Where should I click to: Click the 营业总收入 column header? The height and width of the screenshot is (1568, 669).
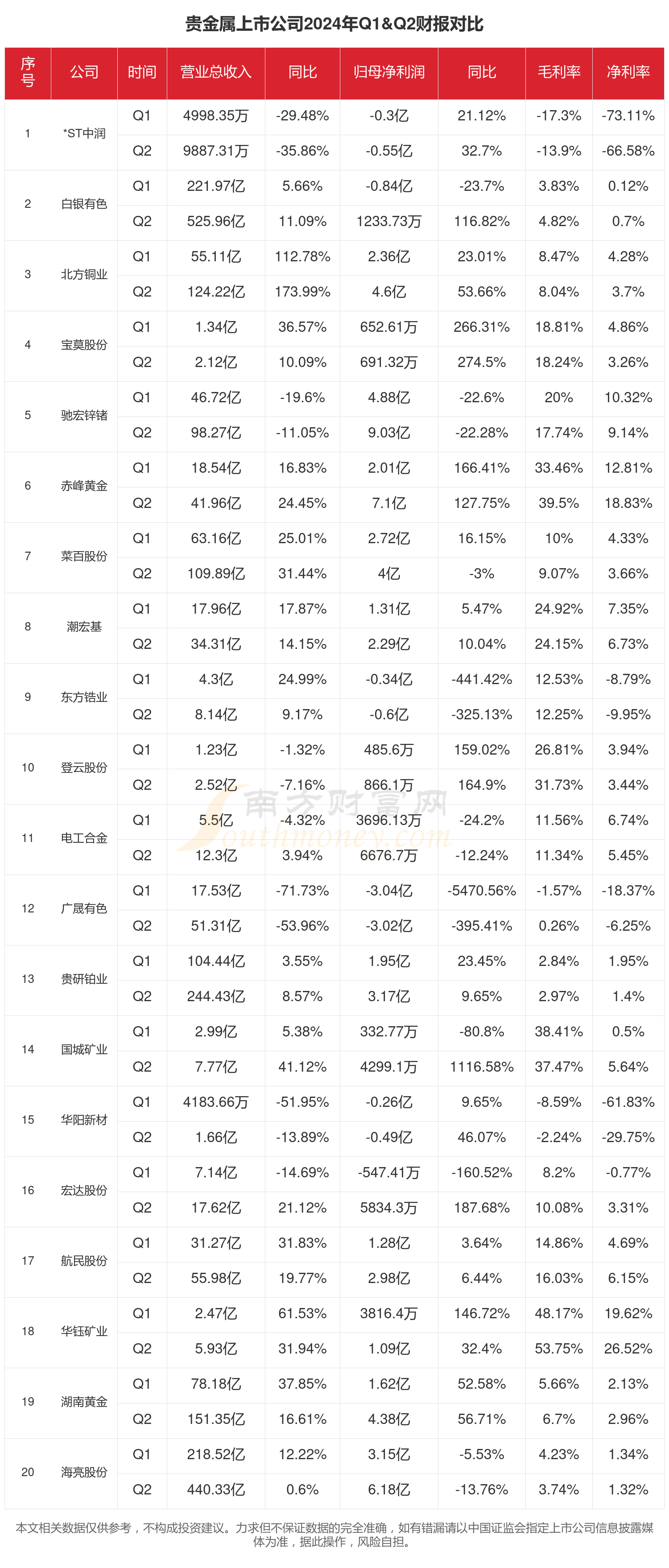(x=215, y=72)
